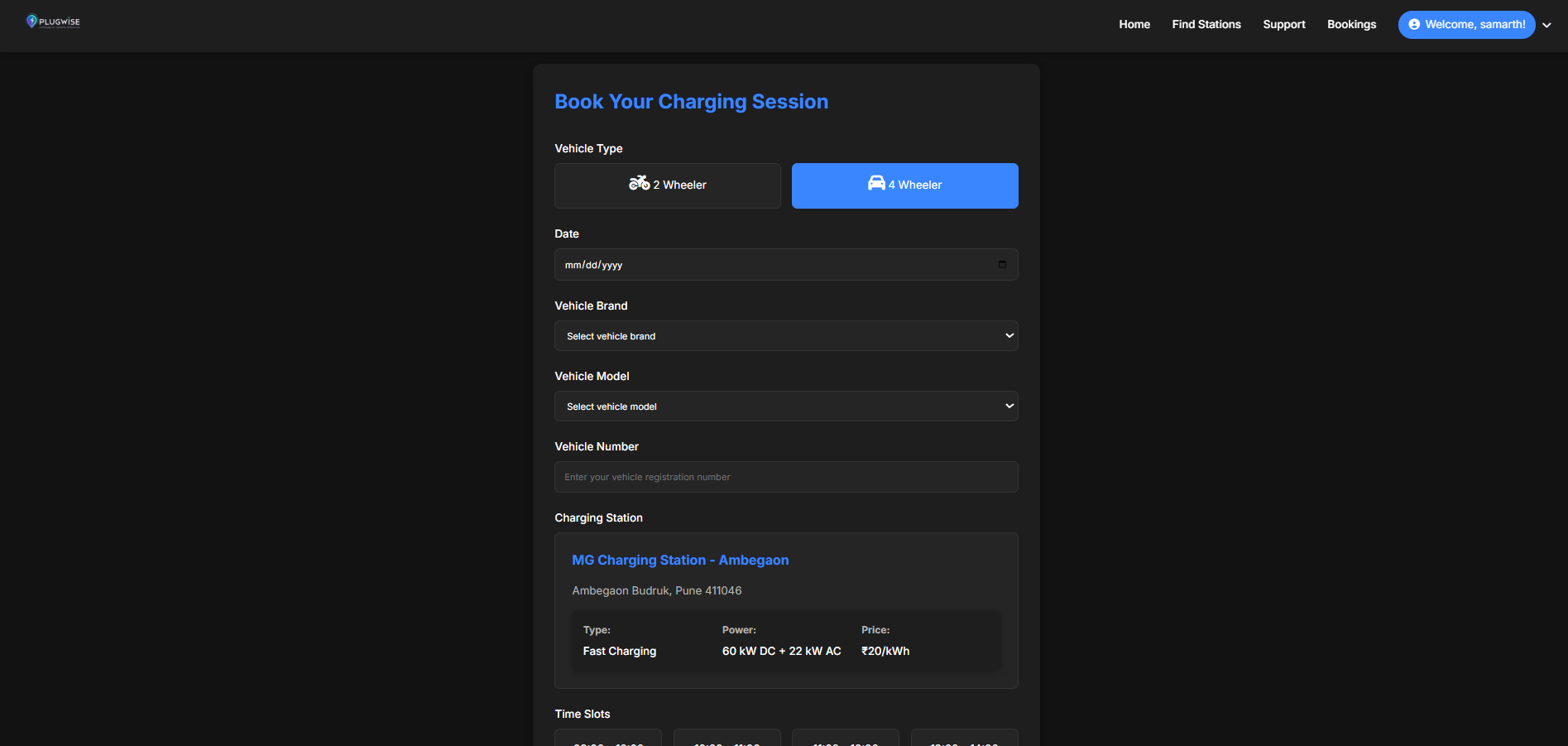The width and height of the screenshot is (1568, 746).
Task: Click the MG Charging Station - Ambegaon title
Action: point(680,561)
